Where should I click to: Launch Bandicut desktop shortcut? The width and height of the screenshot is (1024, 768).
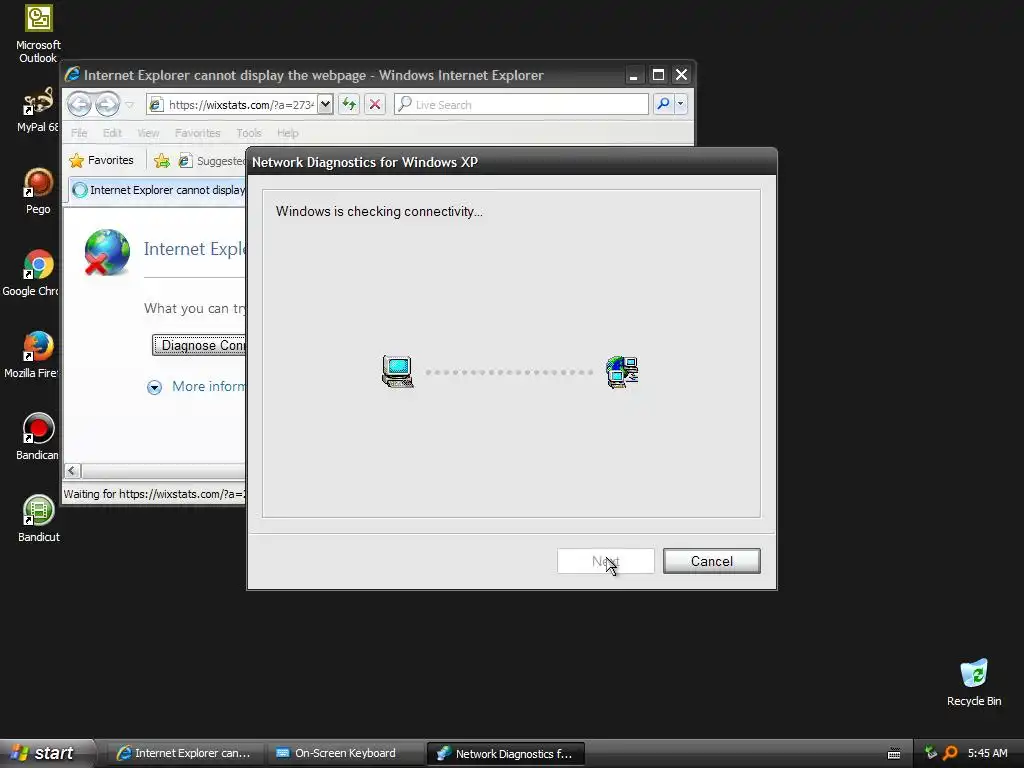[x=39, y=518]
